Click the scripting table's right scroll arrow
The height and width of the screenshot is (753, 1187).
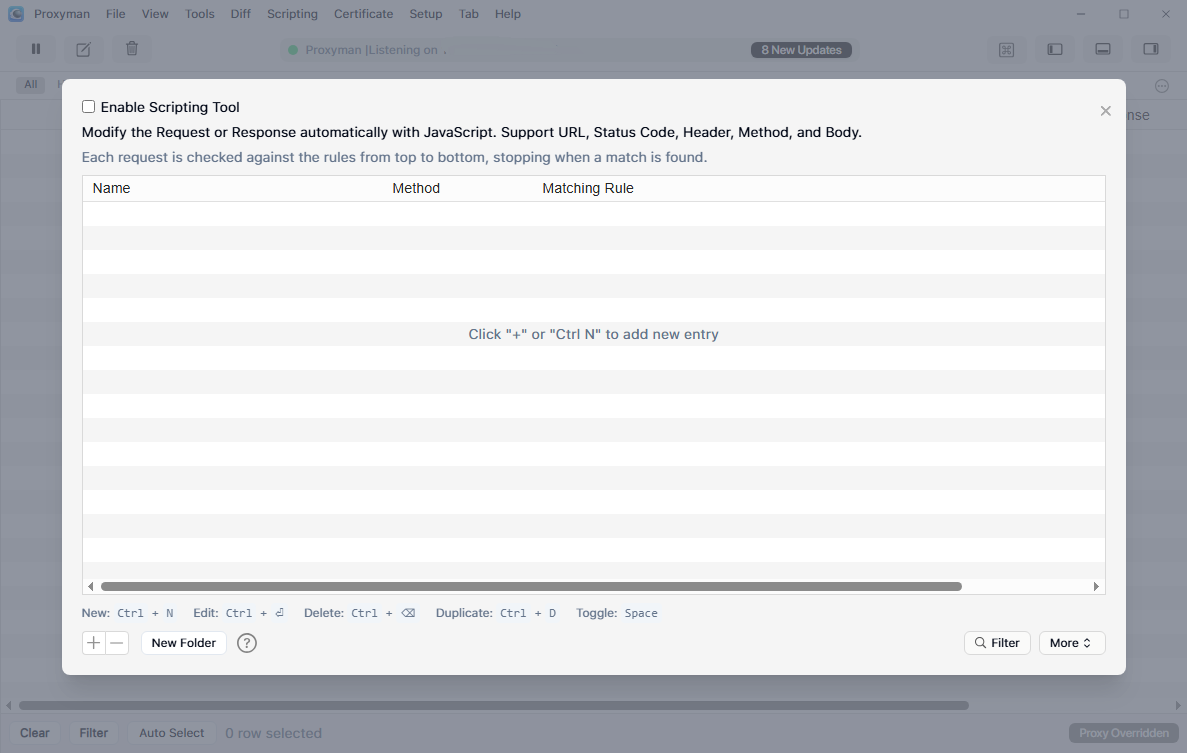(1095, 587)
